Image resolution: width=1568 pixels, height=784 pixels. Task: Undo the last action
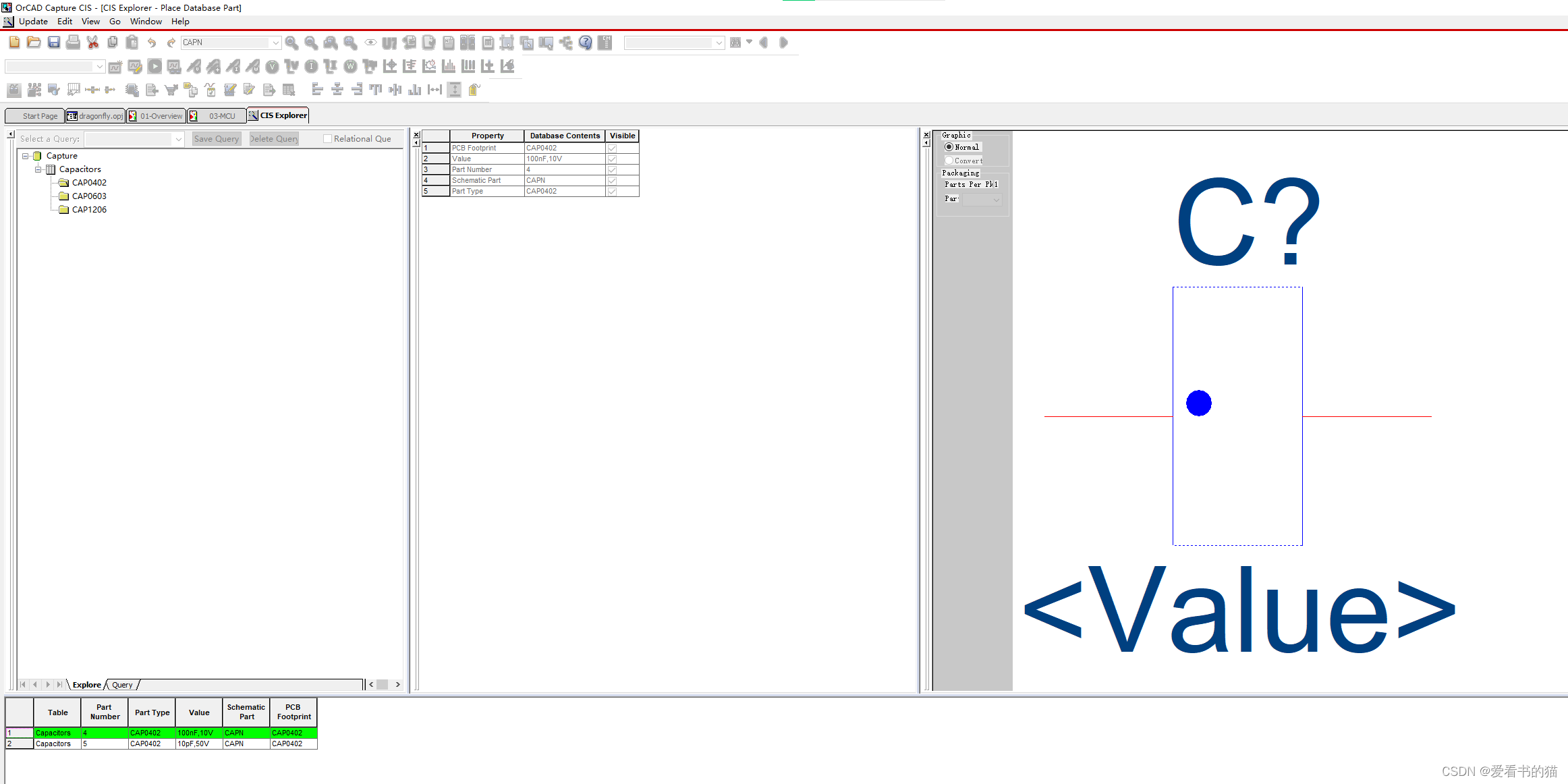coord(151,42)
